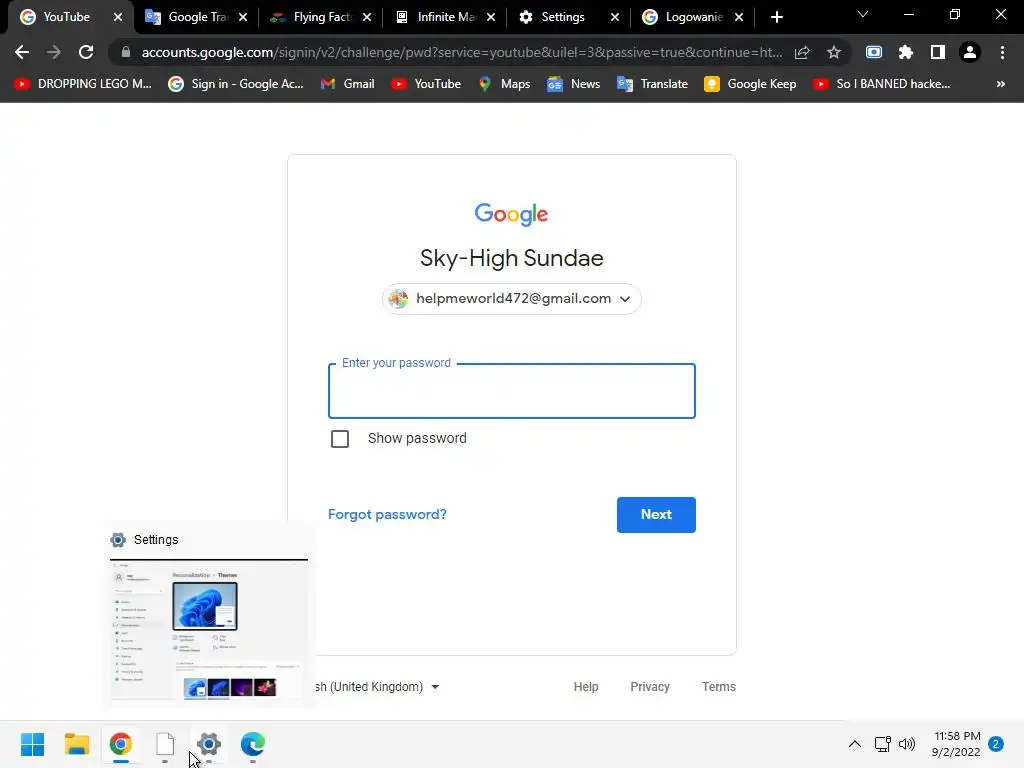Open the volume speaker tray icon

(906, 744)
